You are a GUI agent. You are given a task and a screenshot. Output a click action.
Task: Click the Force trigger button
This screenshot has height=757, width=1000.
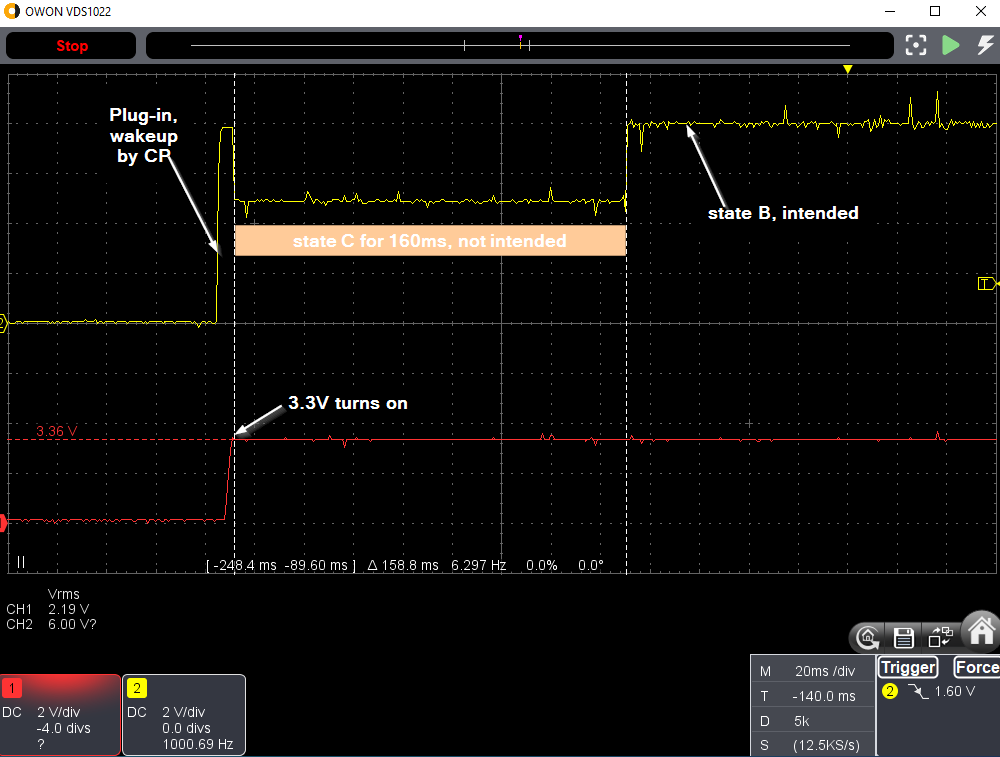coord(976,667)
